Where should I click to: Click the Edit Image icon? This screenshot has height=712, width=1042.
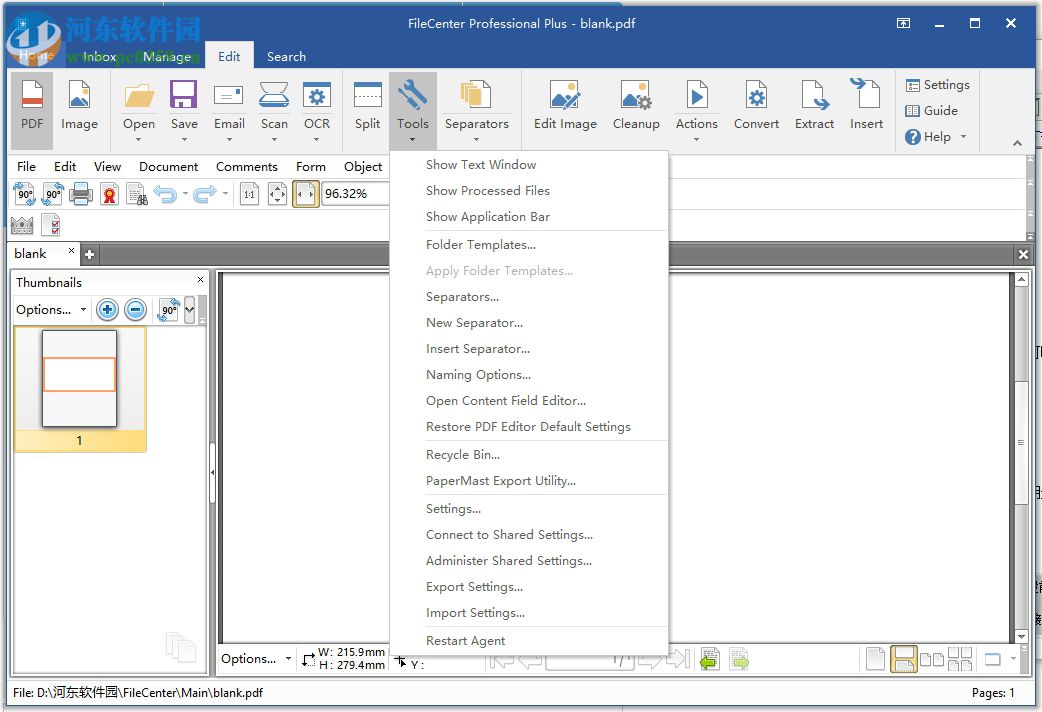[x=565, y=105]
